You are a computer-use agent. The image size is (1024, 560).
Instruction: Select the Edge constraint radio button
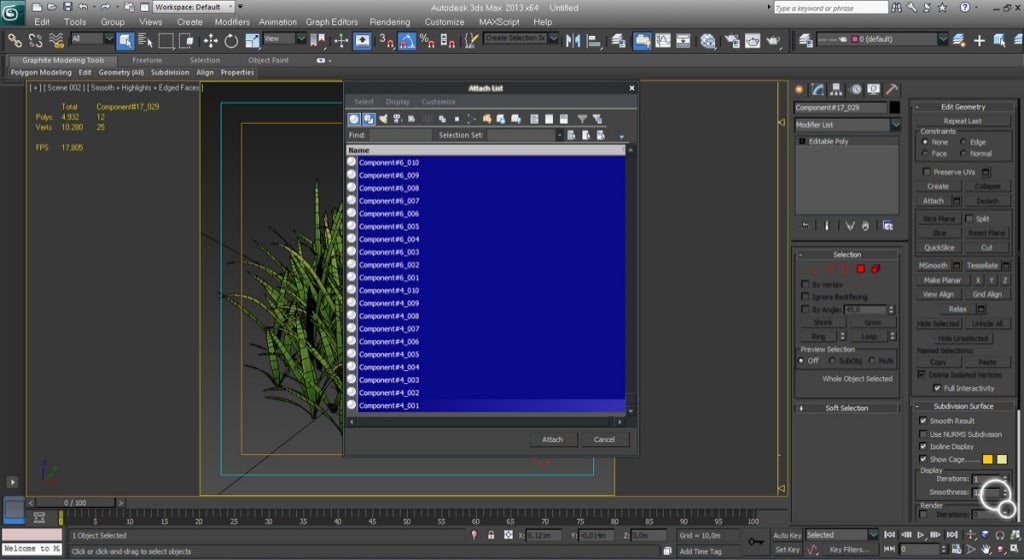click(x=963, y=142)
